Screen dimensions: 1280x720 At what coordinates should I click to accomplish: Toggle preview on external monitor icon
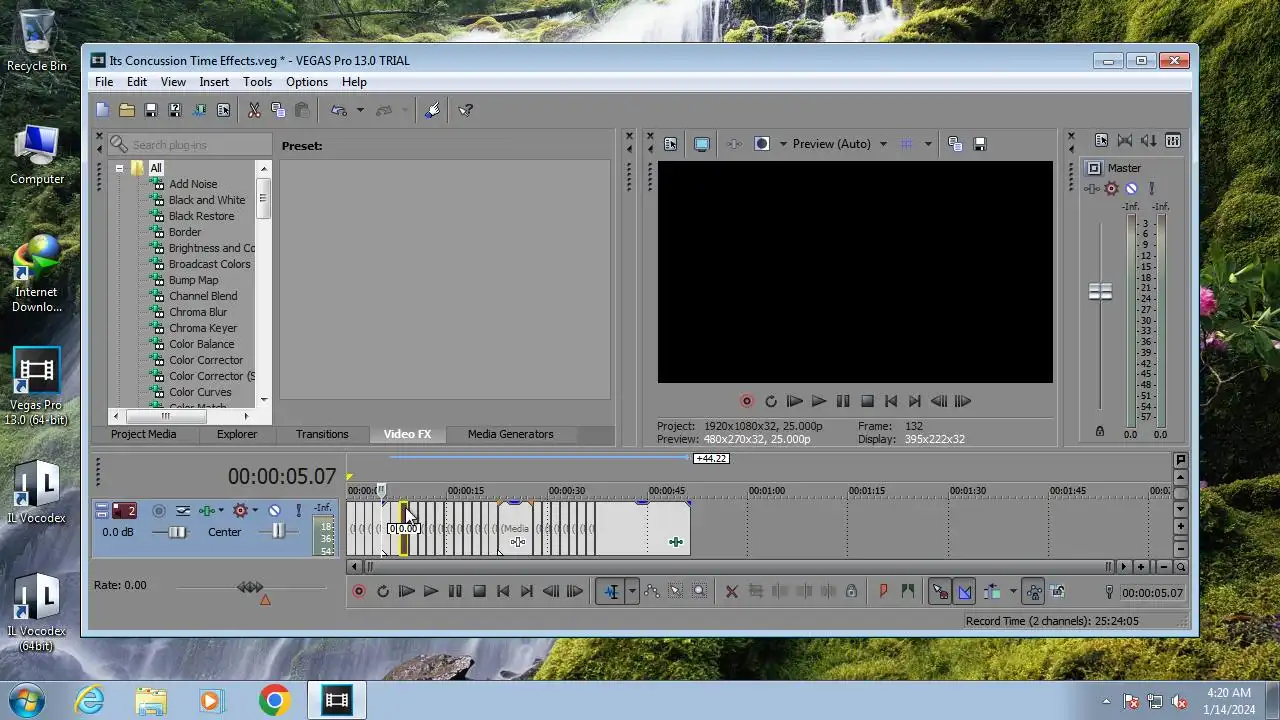(702, 144)
